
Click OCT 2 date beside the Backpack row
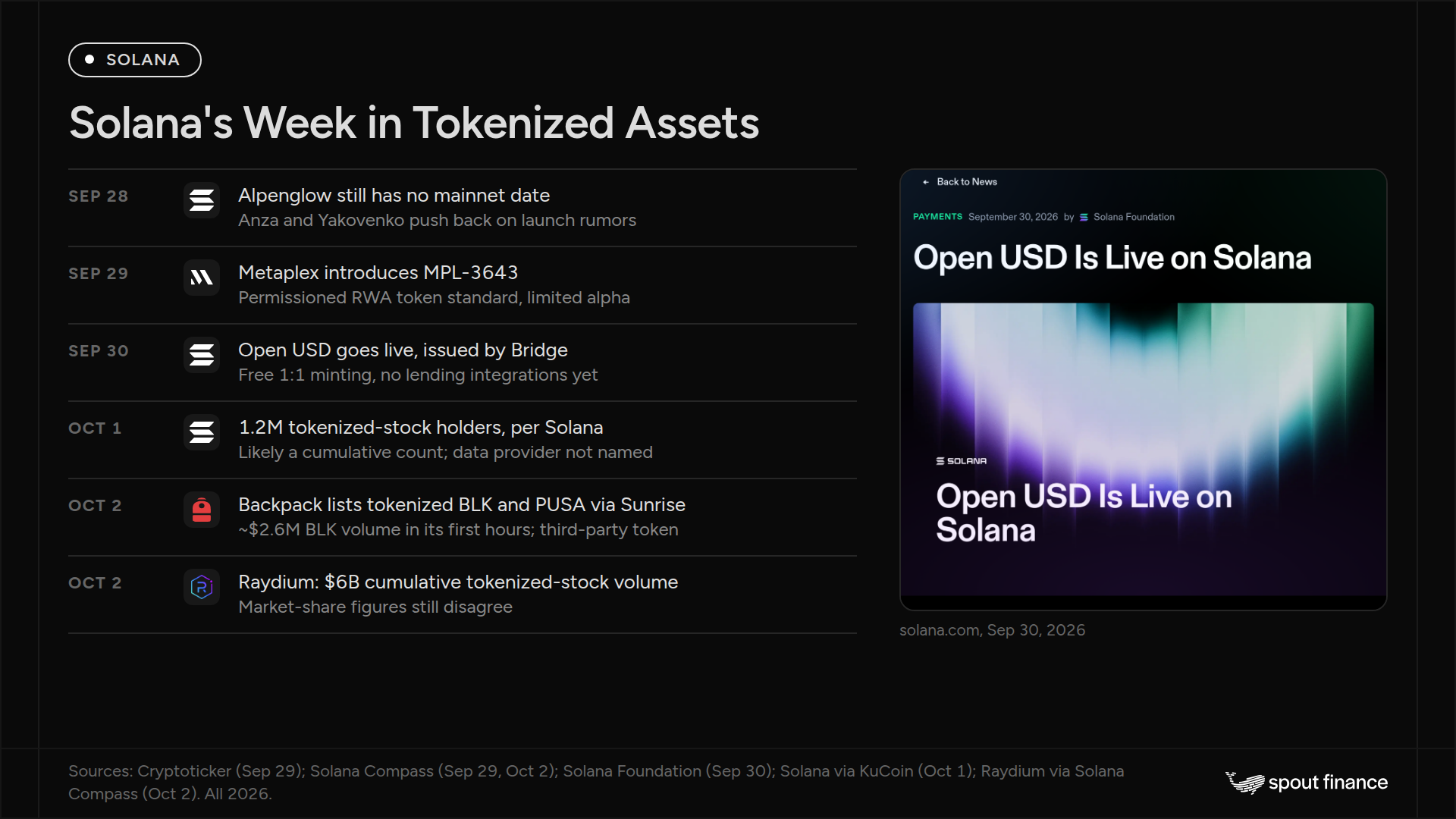point(95,506)
